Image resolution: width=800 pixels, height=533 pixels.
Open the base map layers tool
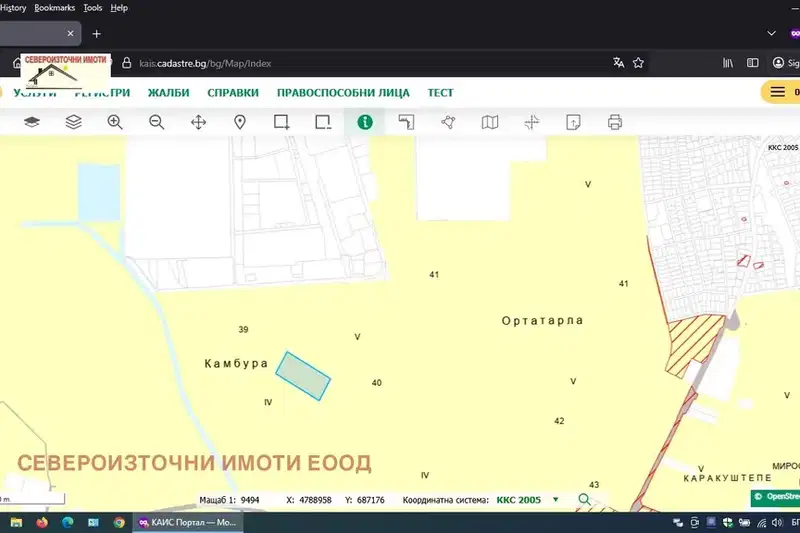point(32,122)
